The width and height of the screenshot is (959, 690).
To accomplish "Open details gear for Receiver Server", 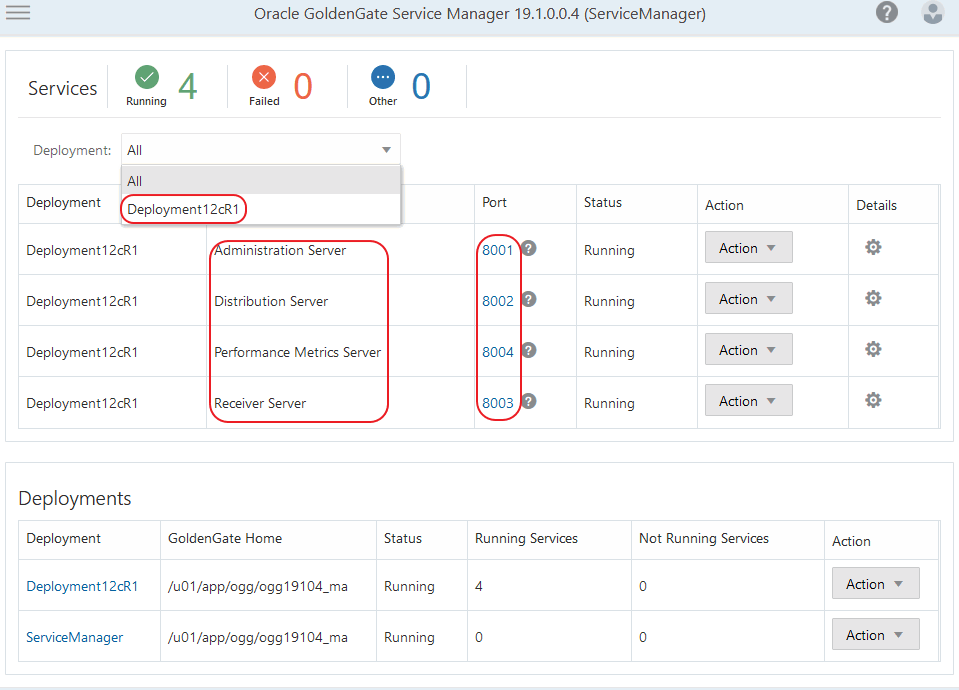I will pos(873,400).
